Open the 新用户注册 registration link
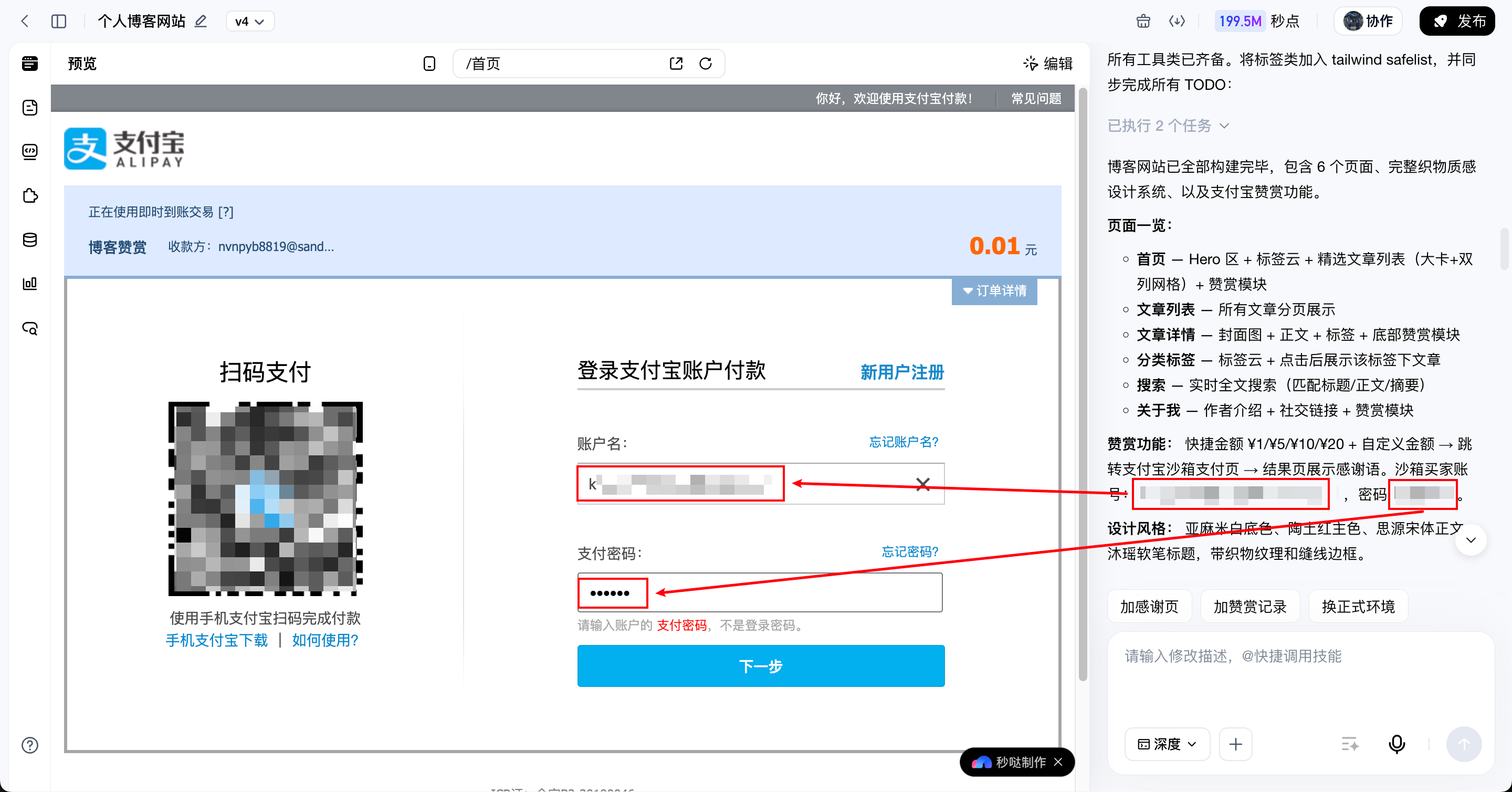Viewport: 1512px width, 792px height. pyautogui.click(x=902, y=372)
